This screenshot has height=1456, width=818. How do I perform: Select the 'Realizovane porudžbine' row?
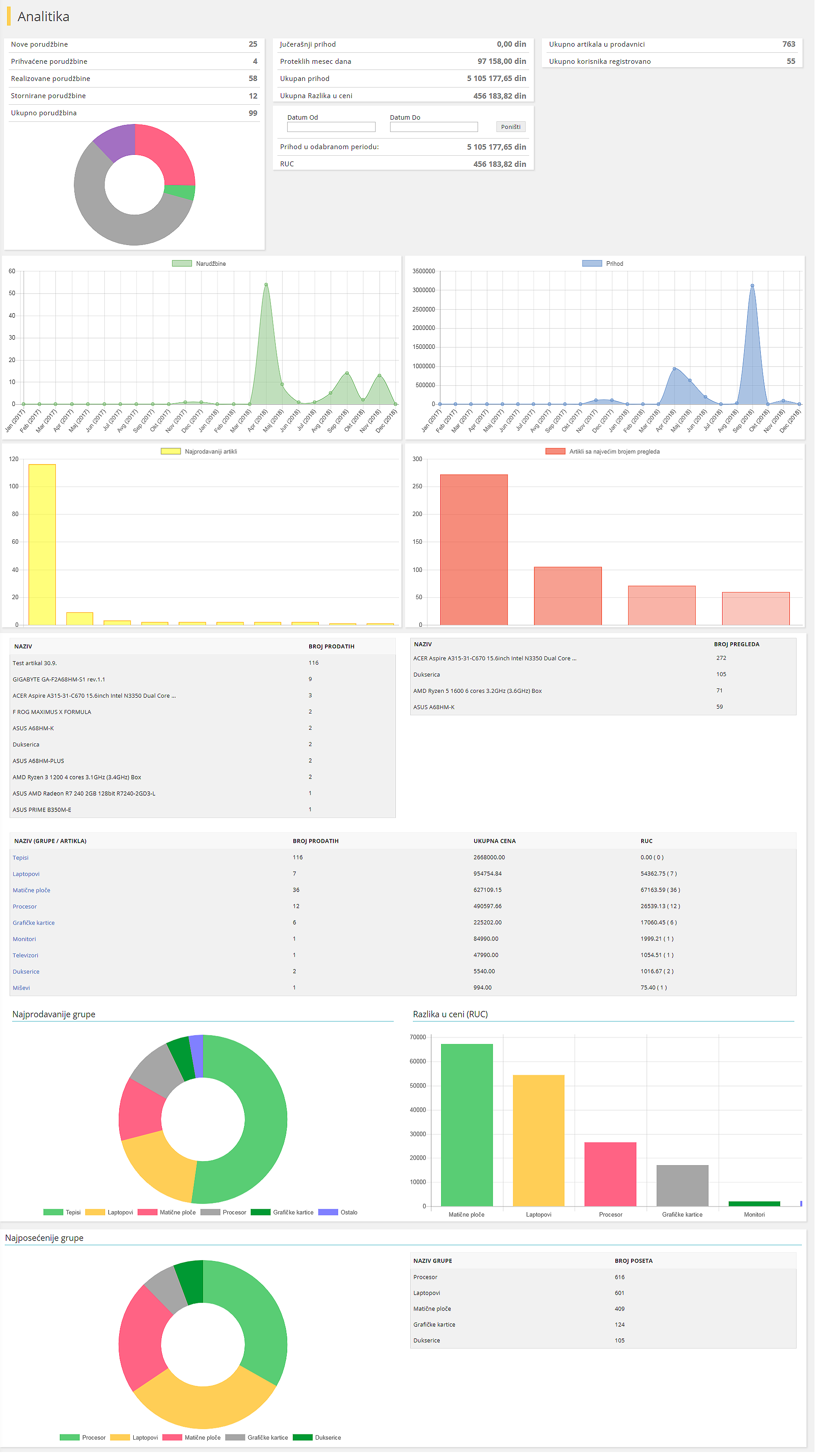[135, 79]
